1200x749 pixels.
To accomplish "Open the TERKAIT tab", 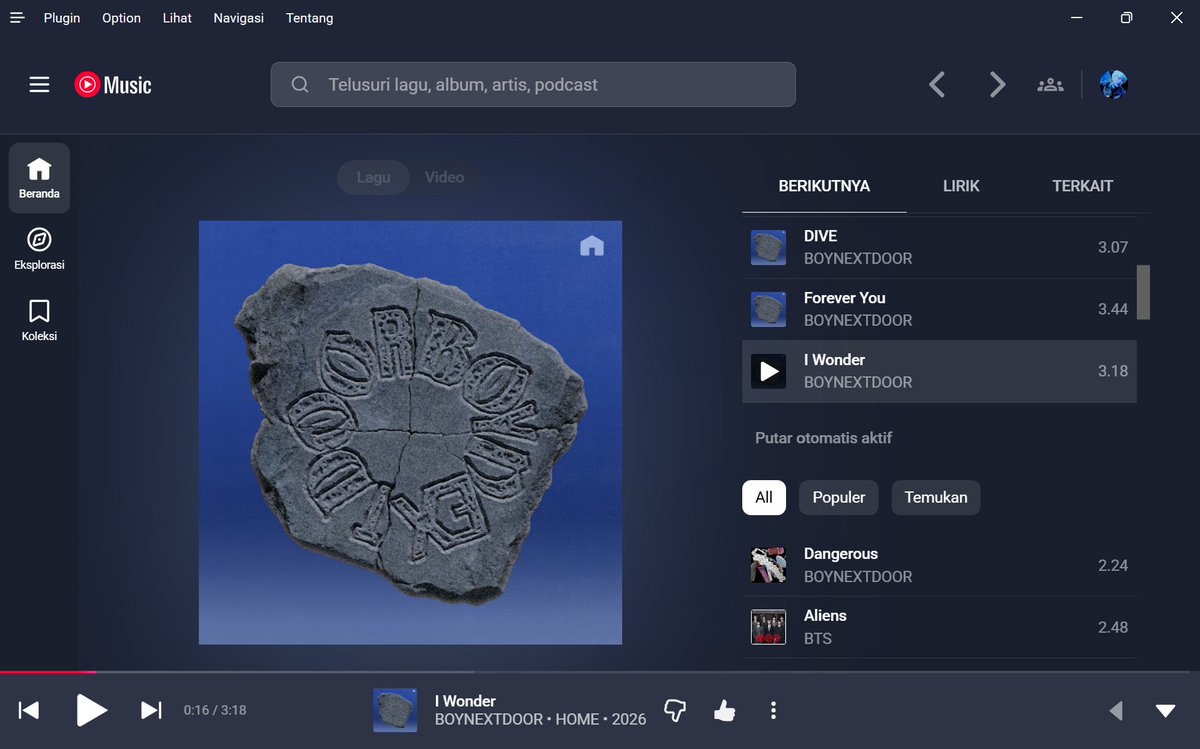I will [x=1082, y=186].
